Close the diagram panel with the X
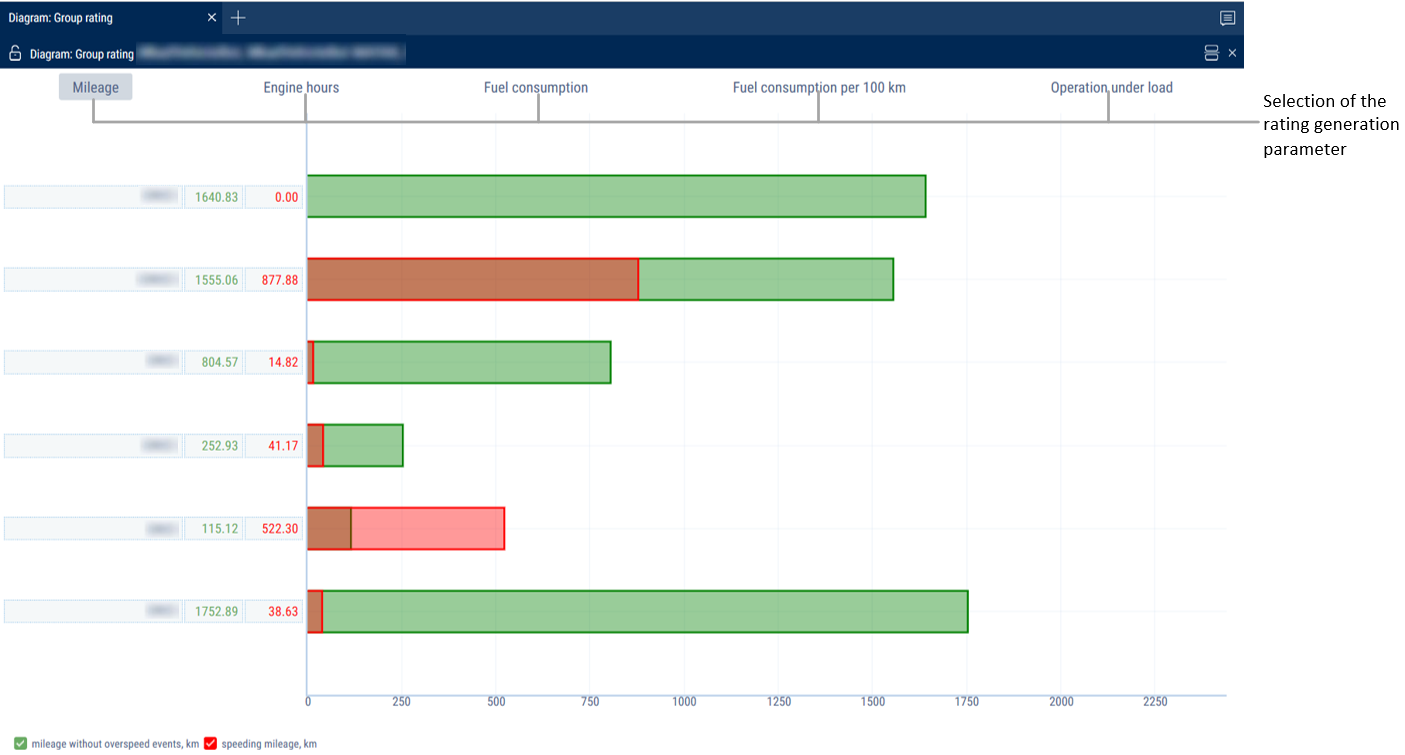Viewport: 1405px width, 755px height. pos(1232,53)
